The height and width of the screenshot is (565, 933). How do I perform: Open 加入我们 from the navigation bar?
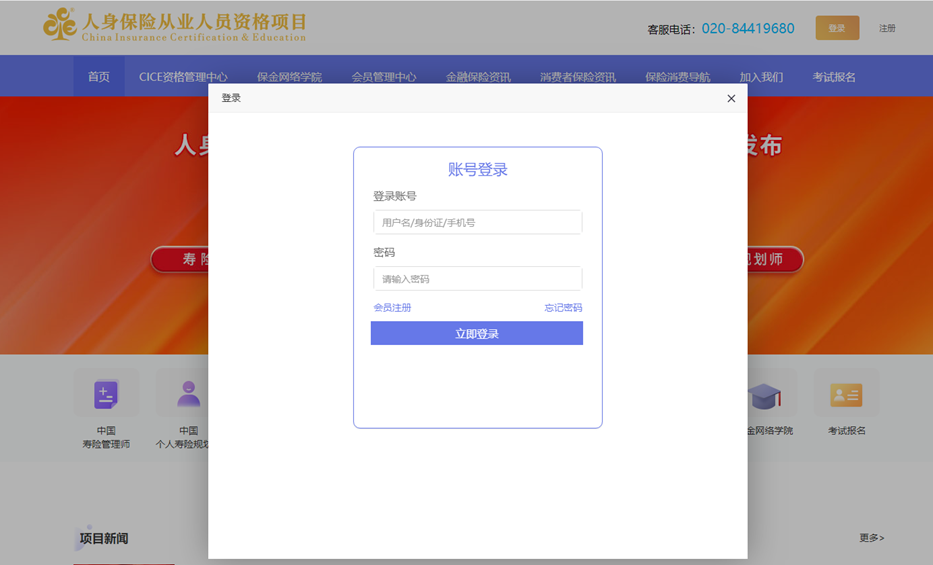point(761,77)
